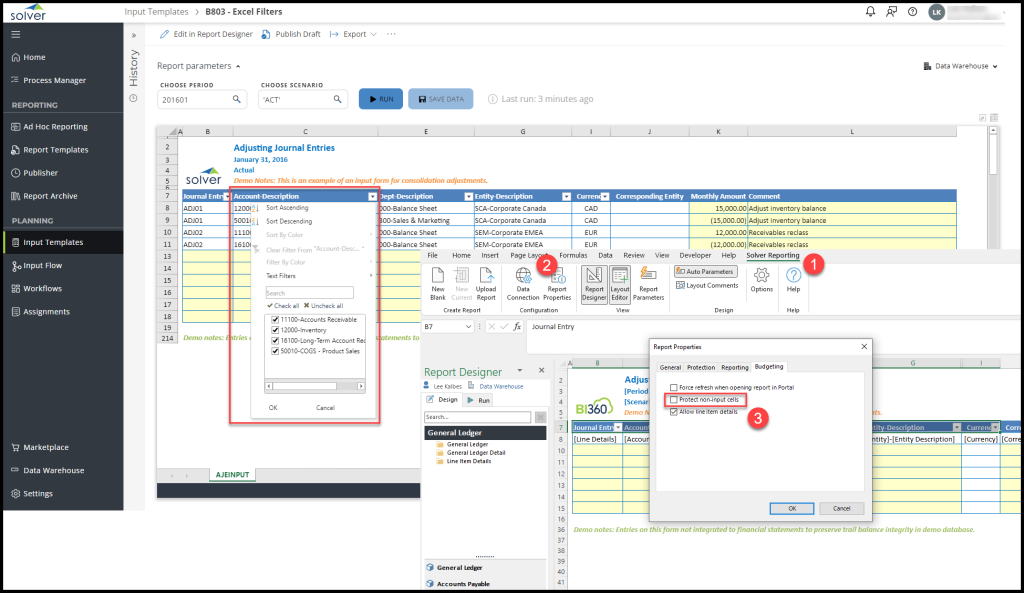Click search icon in Choose Period field
1024x593 pixels.
pyautogui.click(x=236, y=99)
